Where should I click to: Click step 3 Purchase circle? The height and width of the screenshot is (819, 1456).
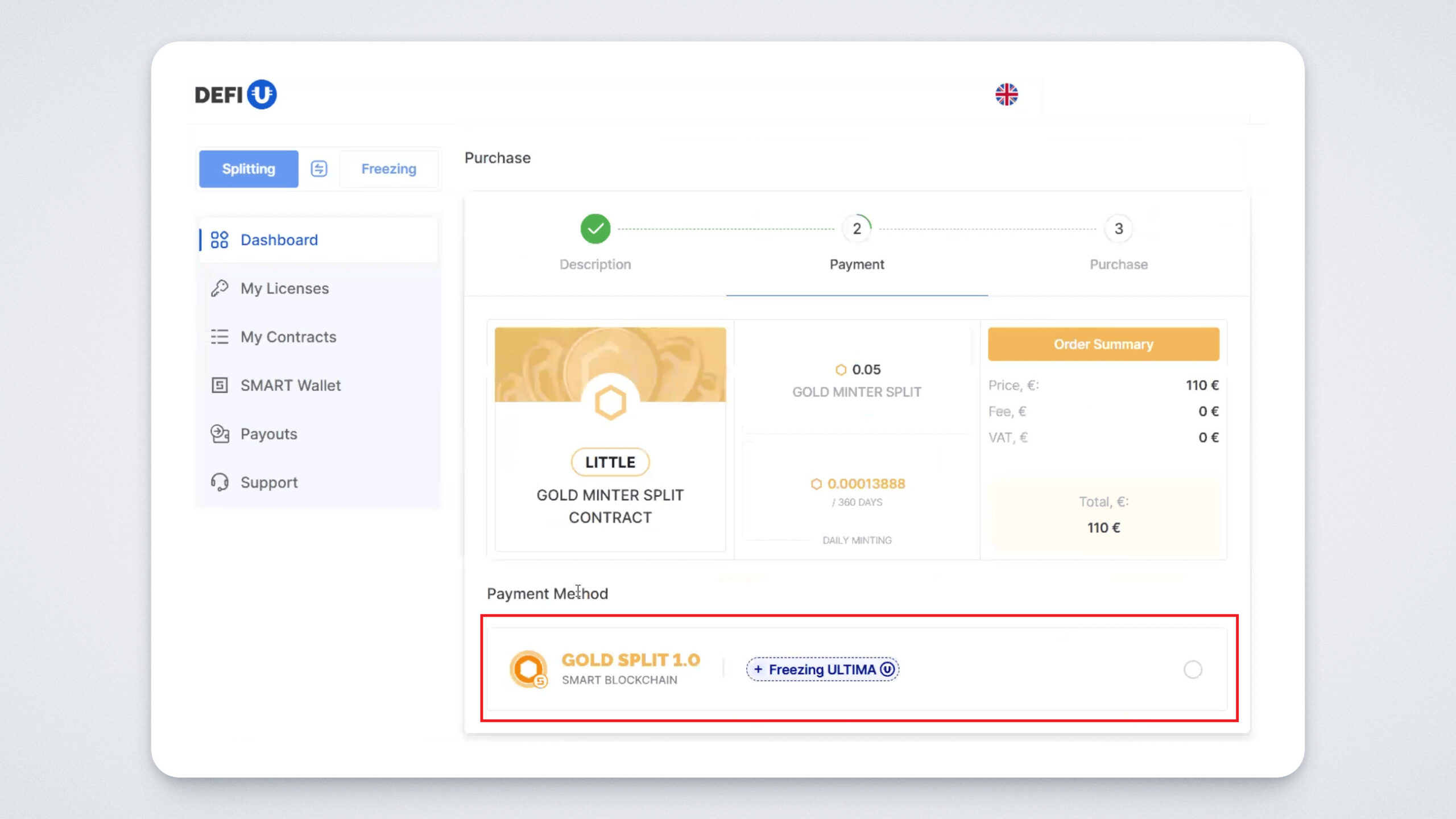point(1118,229)
